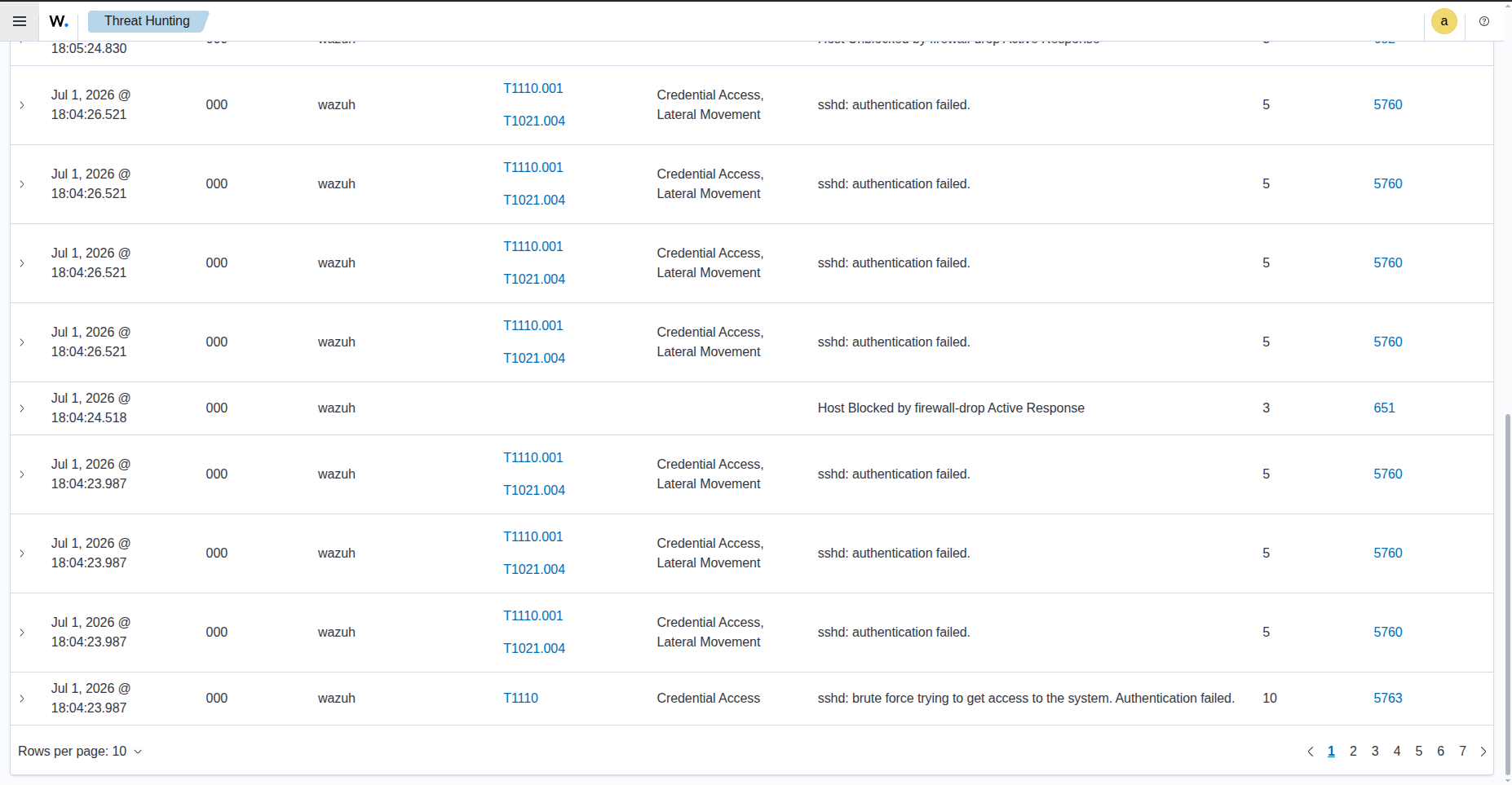Viewport: 1512px width, 785px height.
Task: Click the brute force alert description text
Action: click(1026, 699)
